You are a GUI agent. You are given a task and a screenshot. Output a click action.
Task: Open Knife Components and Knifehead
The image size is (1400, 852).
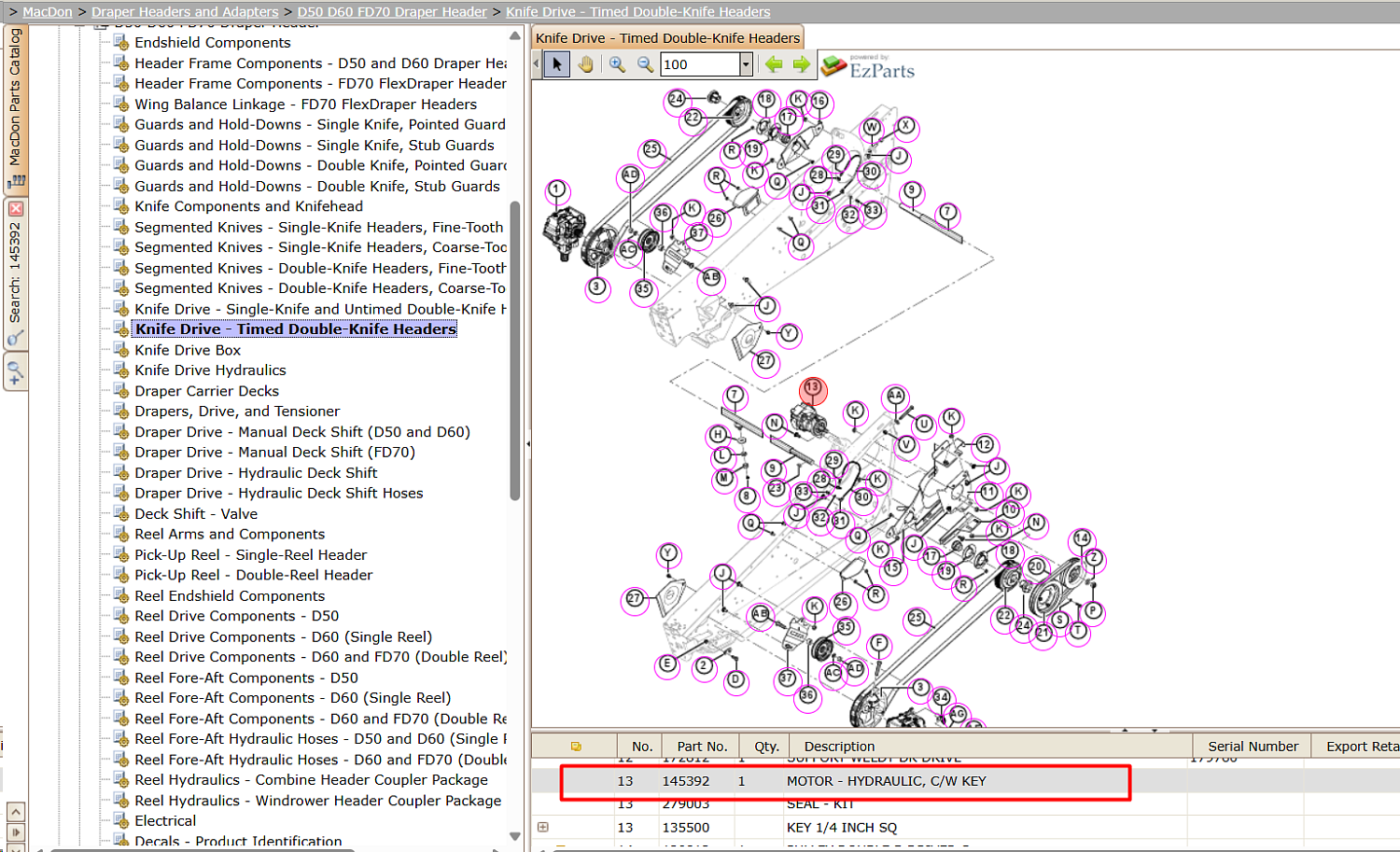pyautogui.click(x=248, y=206)
